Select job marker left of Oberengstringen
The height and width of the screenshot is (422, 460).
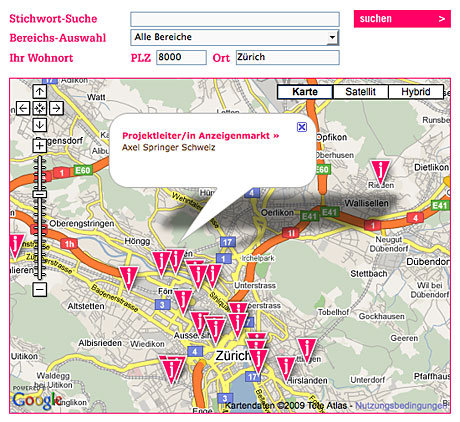tap(15, 246)
